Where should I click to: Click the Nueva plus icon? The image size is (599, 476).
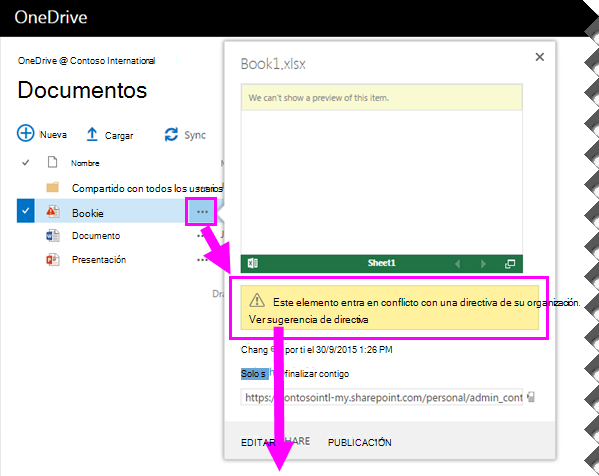[x=26, y=133]
